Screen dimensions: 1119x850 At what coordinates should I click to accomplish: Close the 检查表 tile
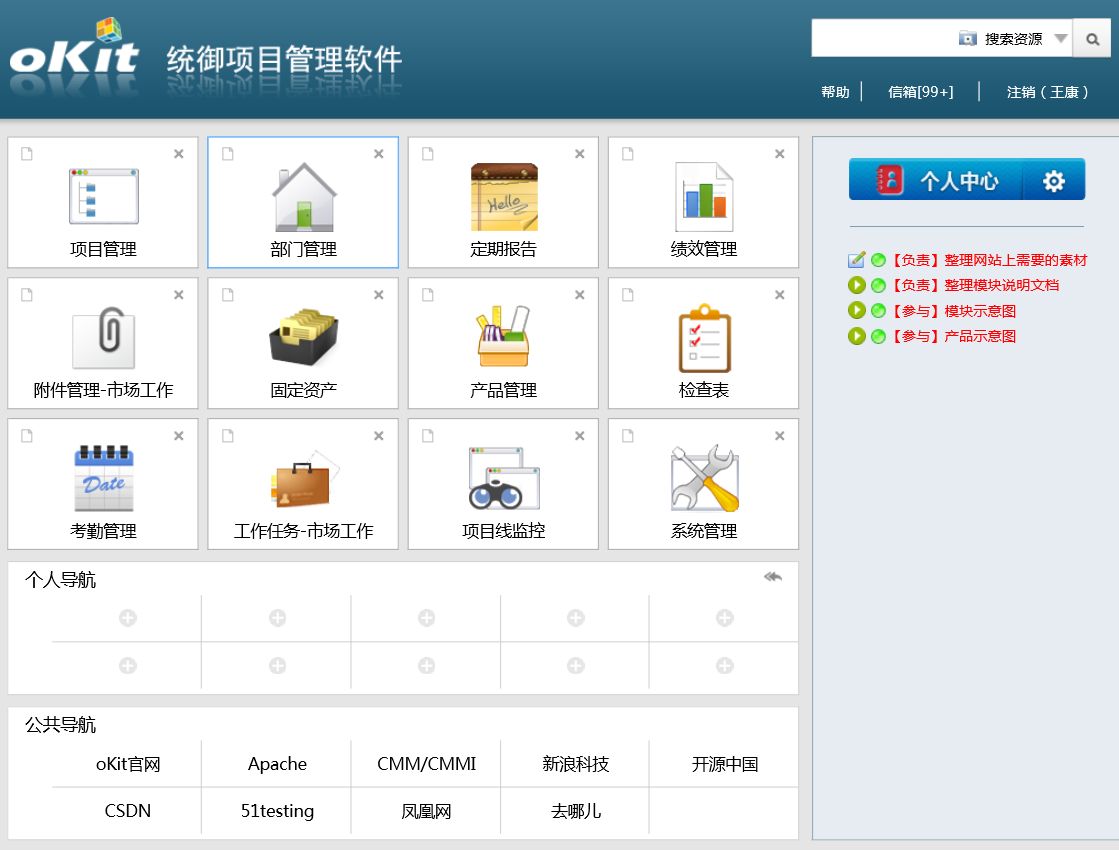click(779, 295)
